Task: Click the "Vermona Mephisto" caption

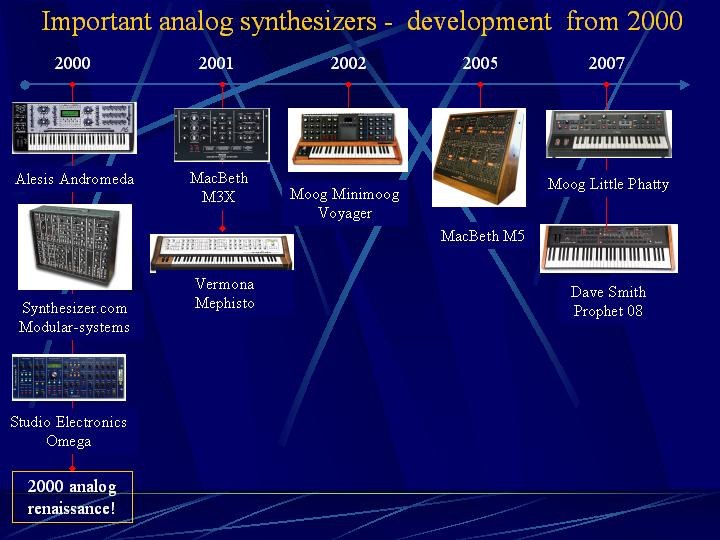Action: pos(225,293)
